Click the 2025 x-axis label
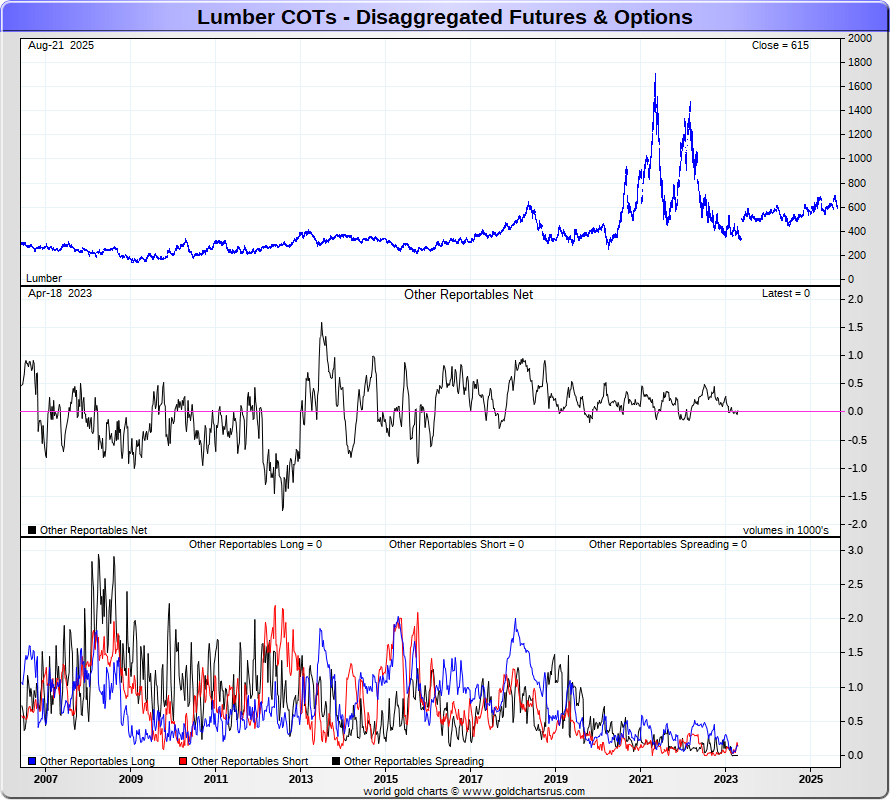The image size is (890, 800). (x=811, y=779)
